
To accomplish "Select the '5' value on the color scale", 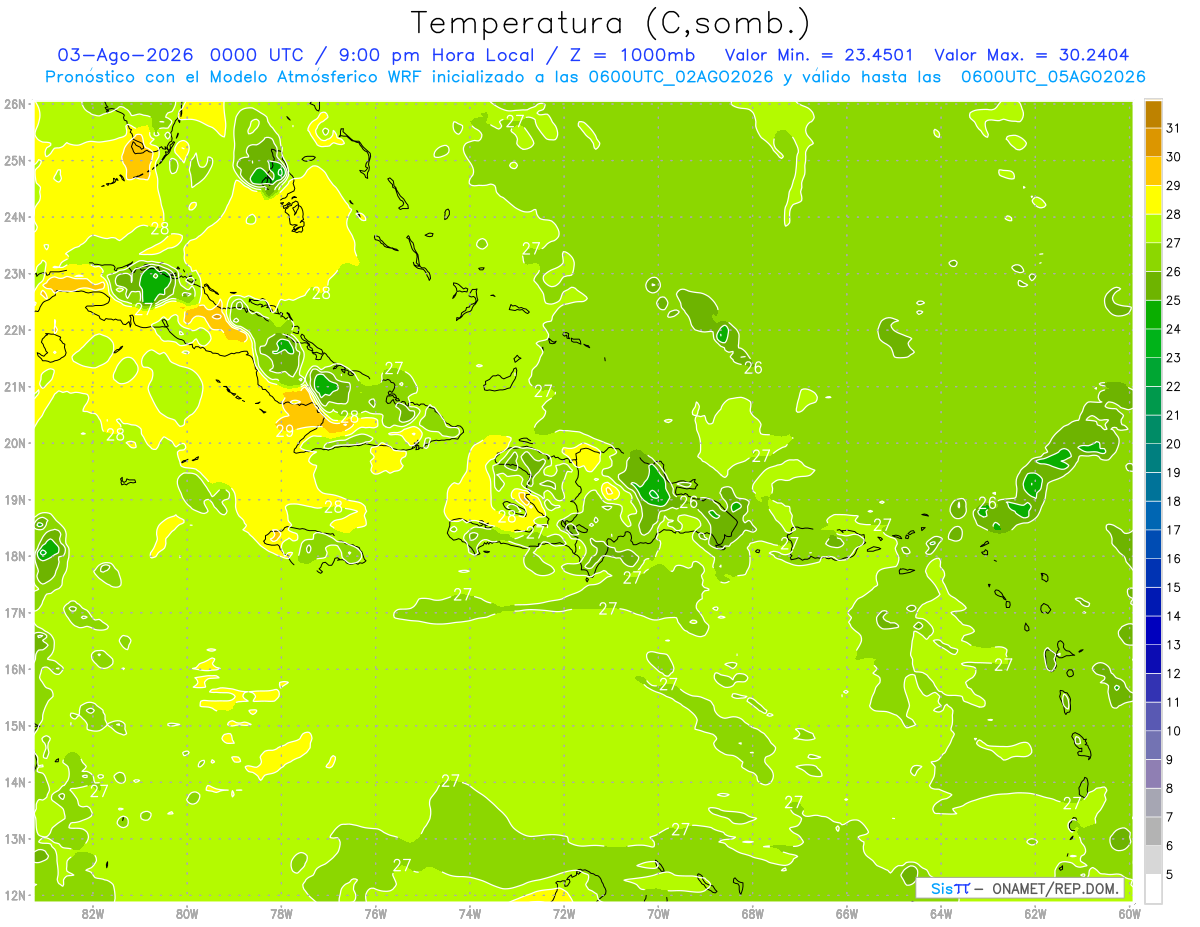I will pyautogui.click(x=1170, y=875).
